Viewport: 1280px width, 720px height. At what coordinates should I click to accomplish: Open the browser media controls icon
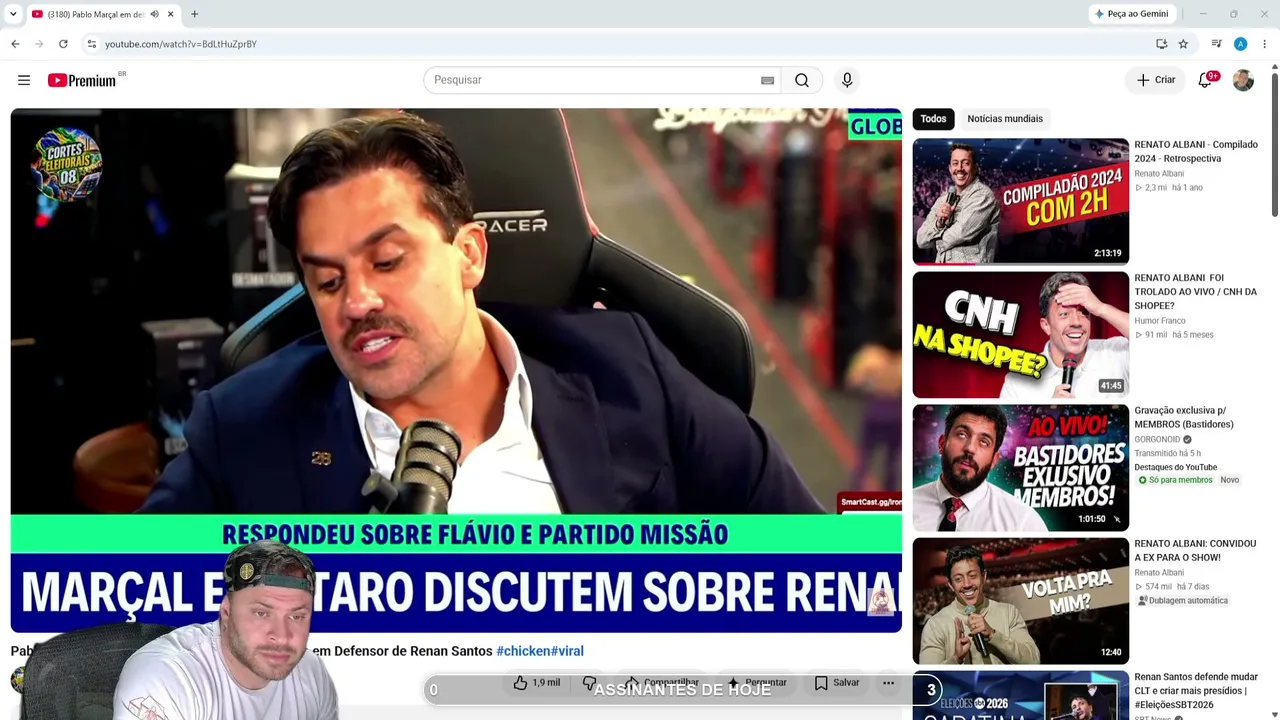[1216, 44]
